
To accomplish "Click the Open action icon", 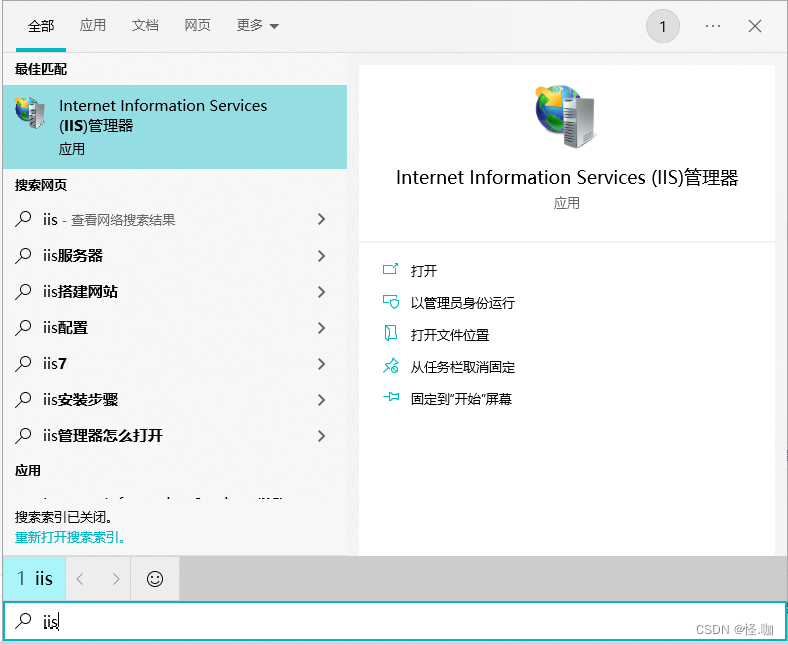I will click(x=390, y=269).
